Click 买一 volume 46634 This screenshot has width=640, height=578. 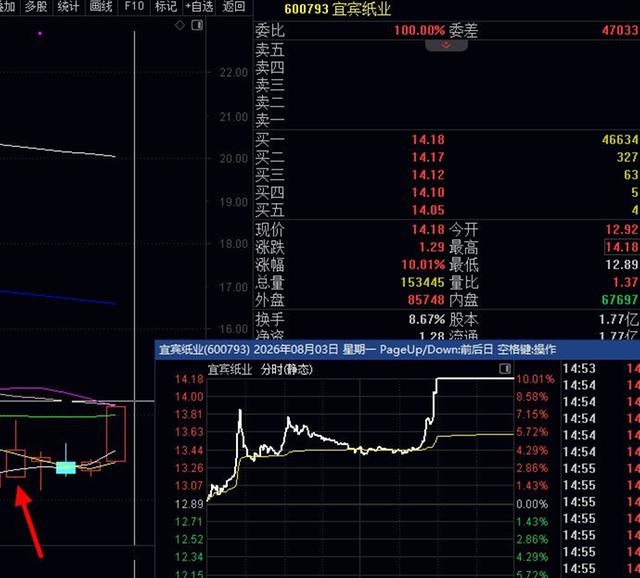point(620,140)
